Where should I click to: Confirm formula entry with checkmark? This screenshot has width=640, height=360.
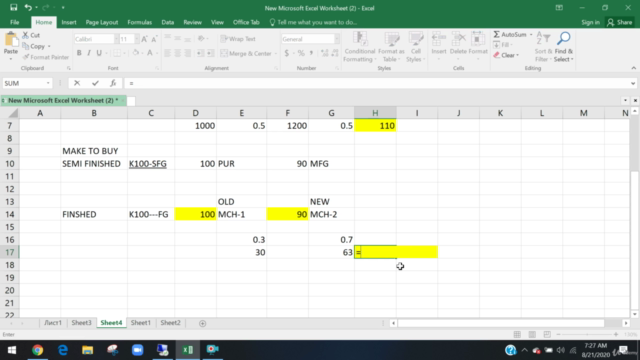point(95,83)
